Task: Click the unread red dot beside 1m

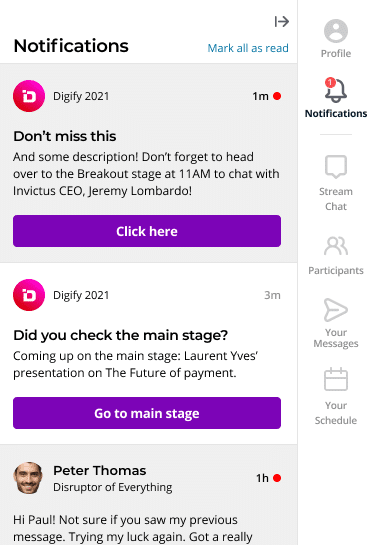Action: (x=277, y=96)
